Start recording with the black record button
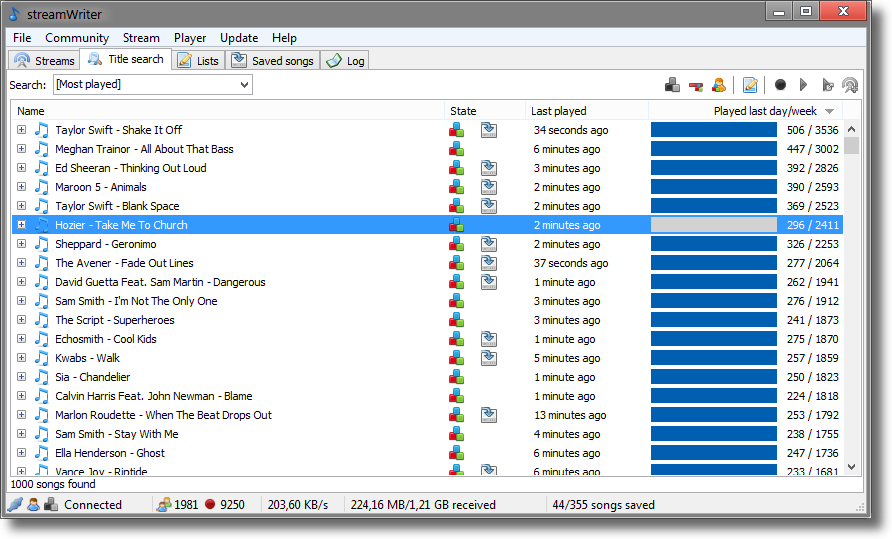This screenshot has width=892, height=539. click(x=780, y=85)
